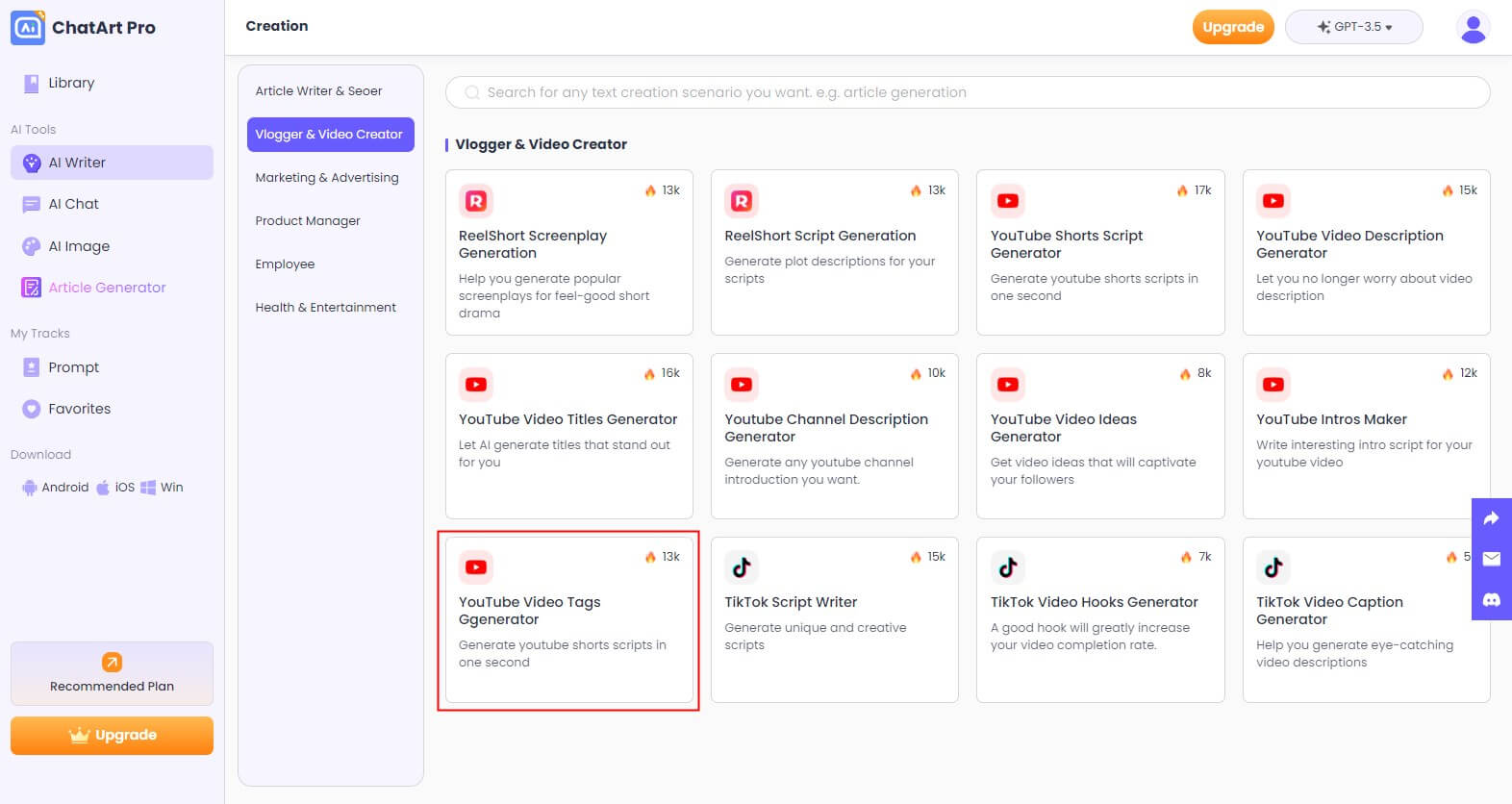Screen dimensions: 1512x804
Task: Open the AI Chat sidebar icon
Action: click(31, 204)
